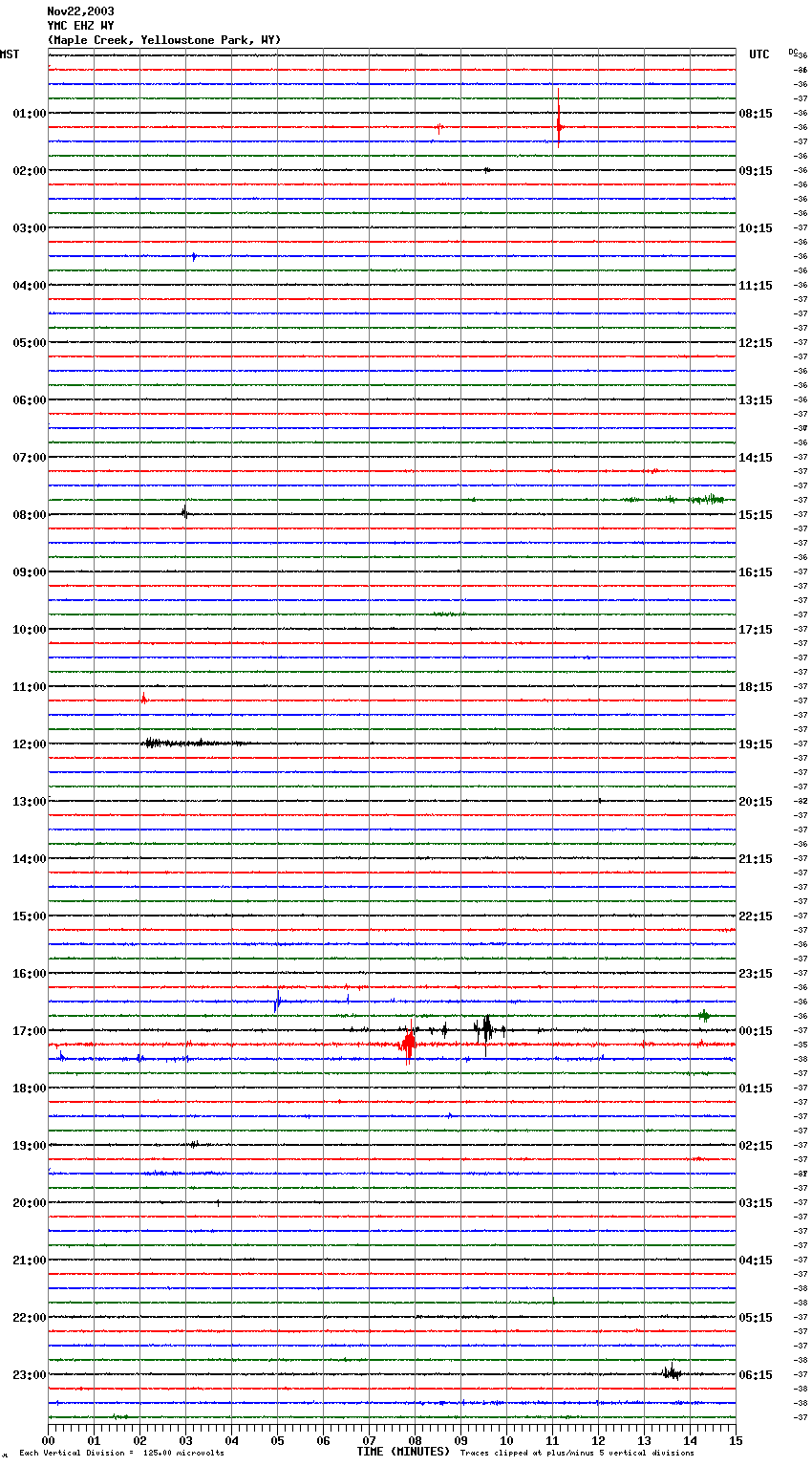Click the 09:00 MST hour label
Image resolution: width=812 pixels, height=1466 pixels.
30,572
